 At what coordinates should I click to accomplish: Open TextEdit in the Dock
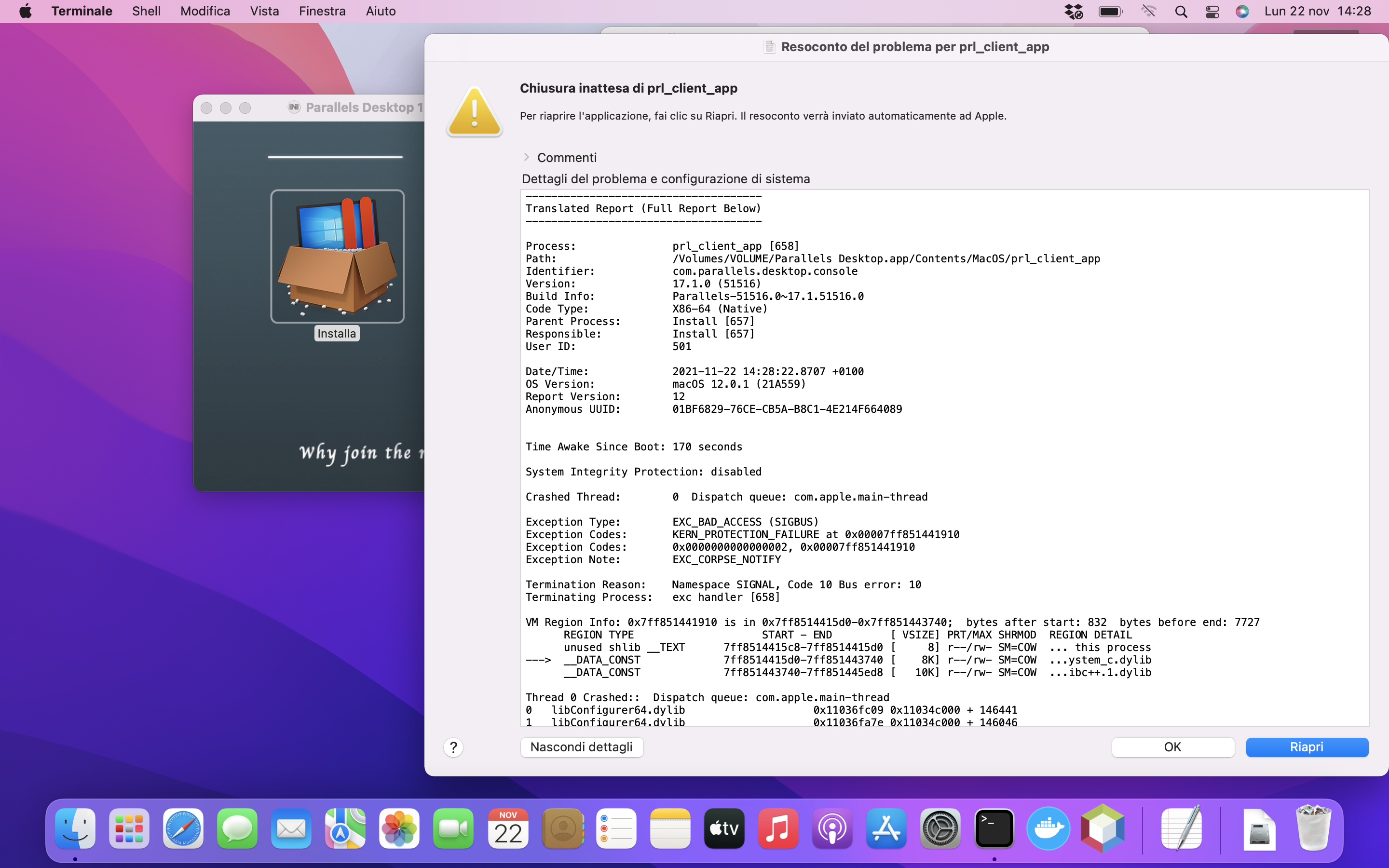pyautogui.click(x=1181, y=828)
